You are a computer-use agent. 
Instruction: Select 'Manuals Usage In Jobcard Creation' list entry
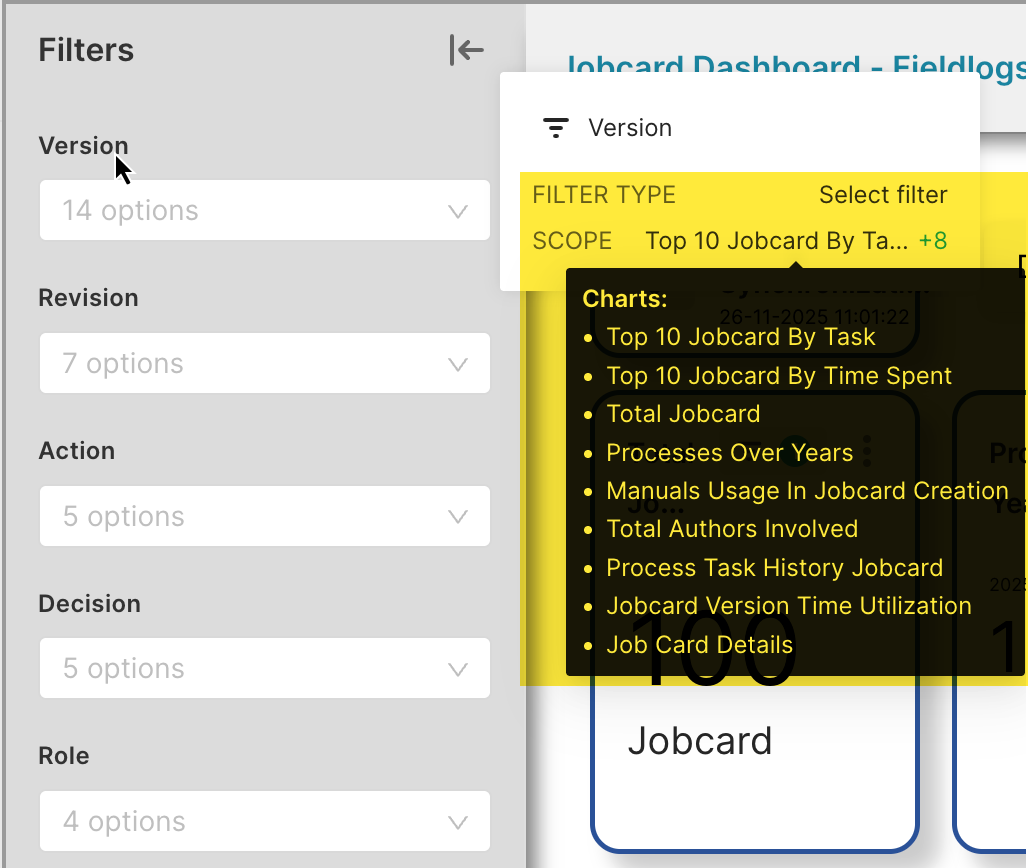tap(807, 491)
